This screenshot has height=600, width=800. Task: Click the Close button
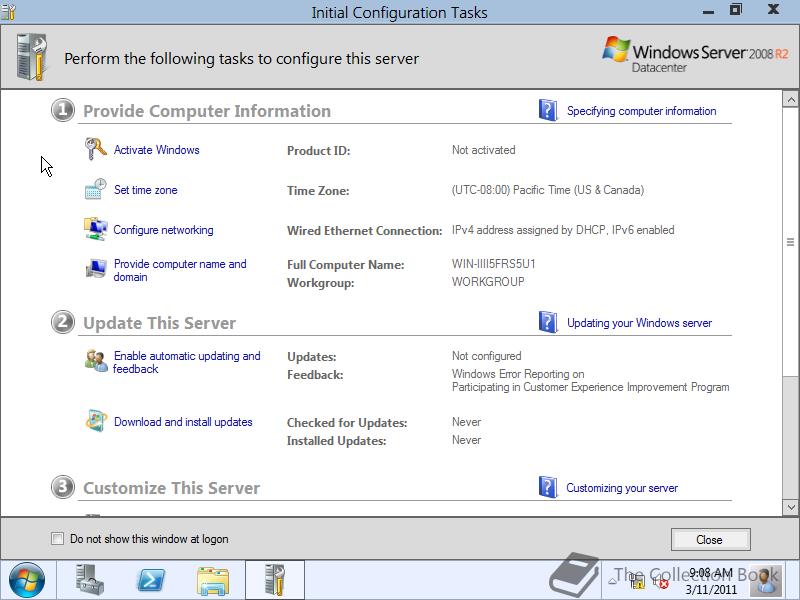(711, 539)
